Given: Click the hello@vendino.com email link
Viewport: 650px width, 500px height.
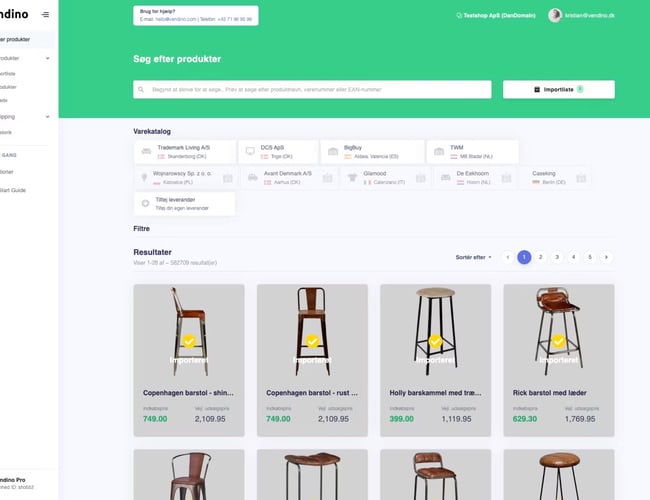Looking at the screenshot, I should pyautogui.click(x=176, y=19).
